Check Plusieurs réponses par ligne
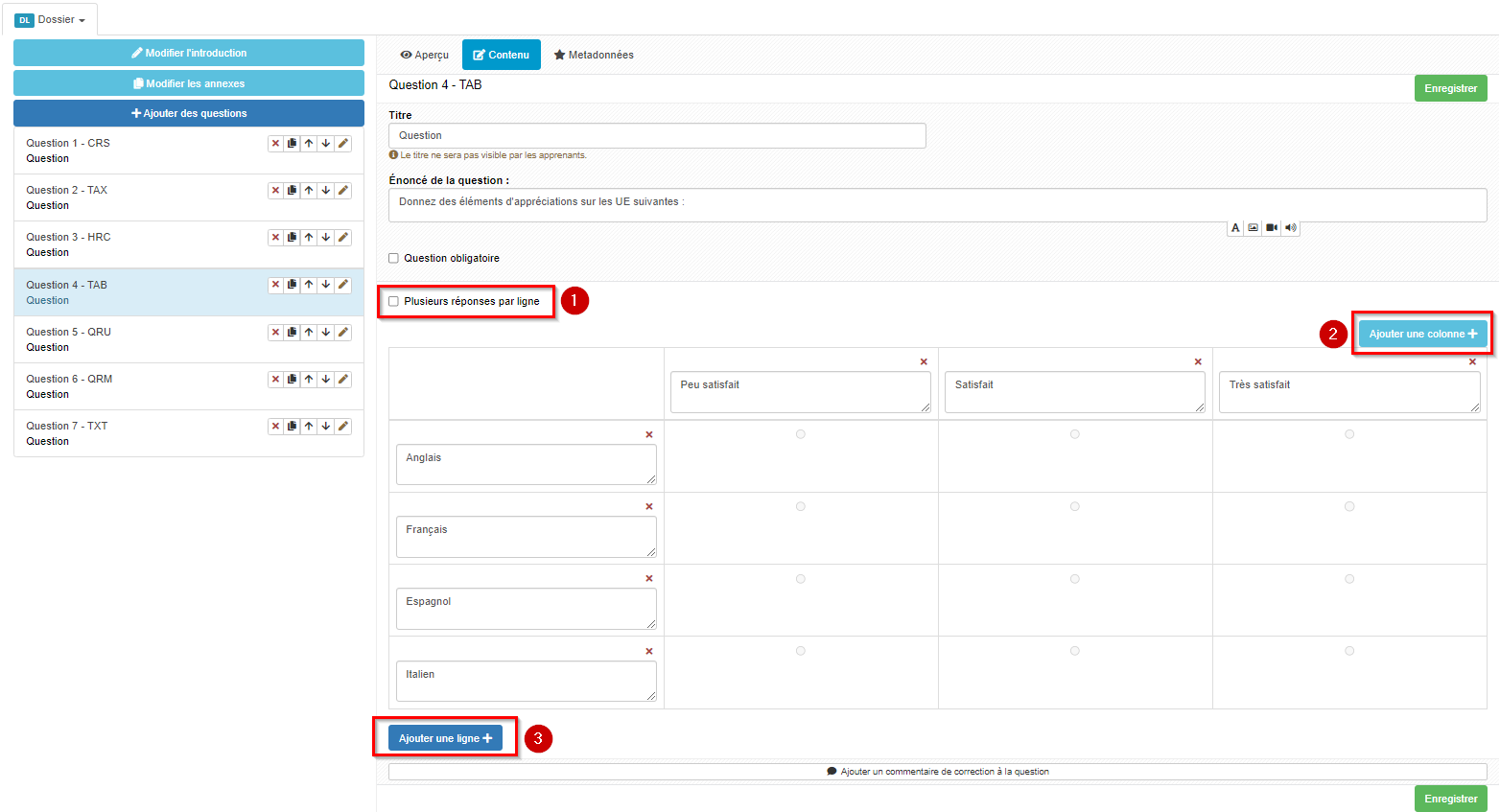 393,301
